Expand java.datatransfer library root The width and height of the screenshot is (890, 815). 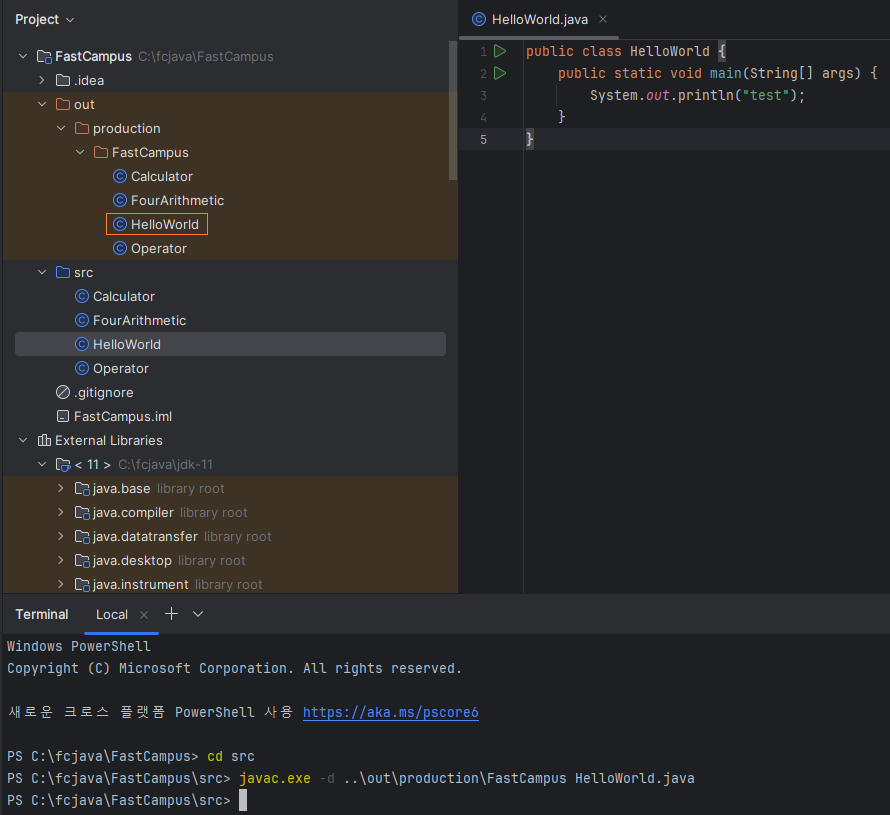tap(61, 536)
